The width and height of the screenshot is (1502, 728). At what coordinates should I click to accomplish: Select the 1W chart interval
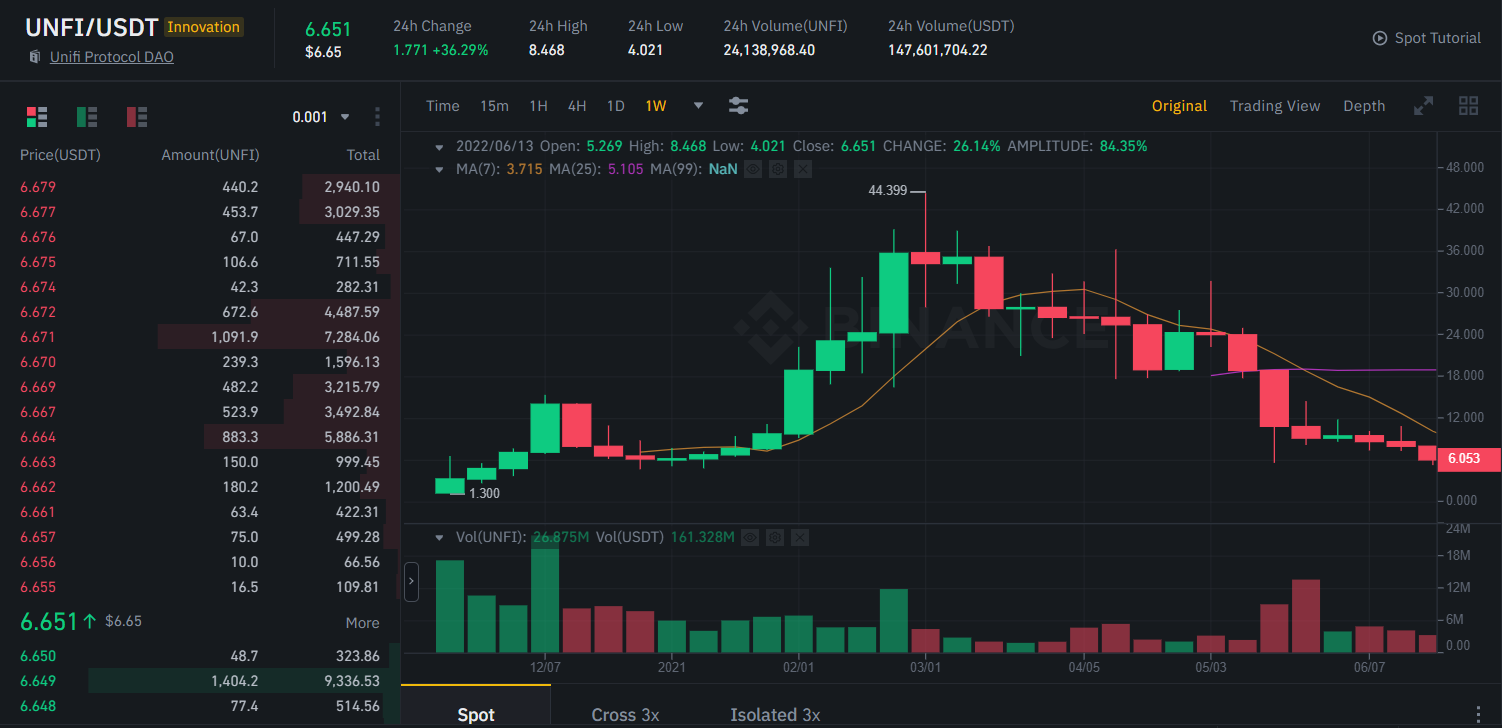(x=656, y=106)
